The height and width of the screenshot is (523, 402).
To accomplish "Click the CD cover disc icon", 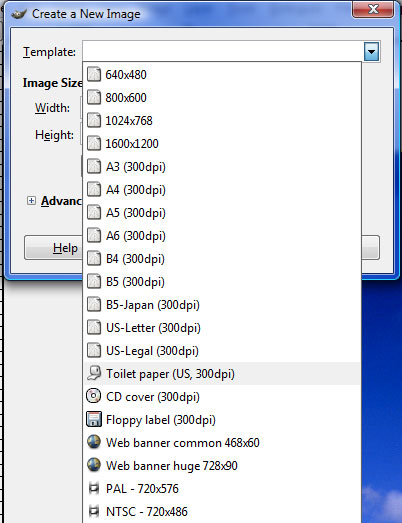I will click(94, 396).
